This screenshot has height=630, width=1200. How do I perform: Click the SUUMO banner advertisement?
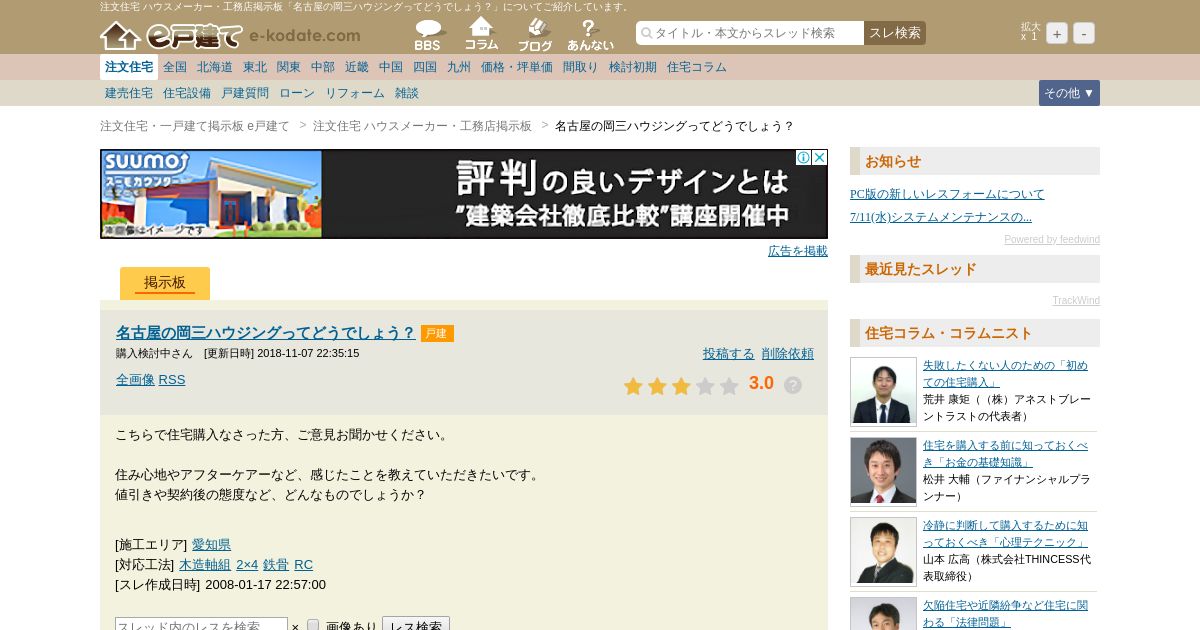(464, 194)
